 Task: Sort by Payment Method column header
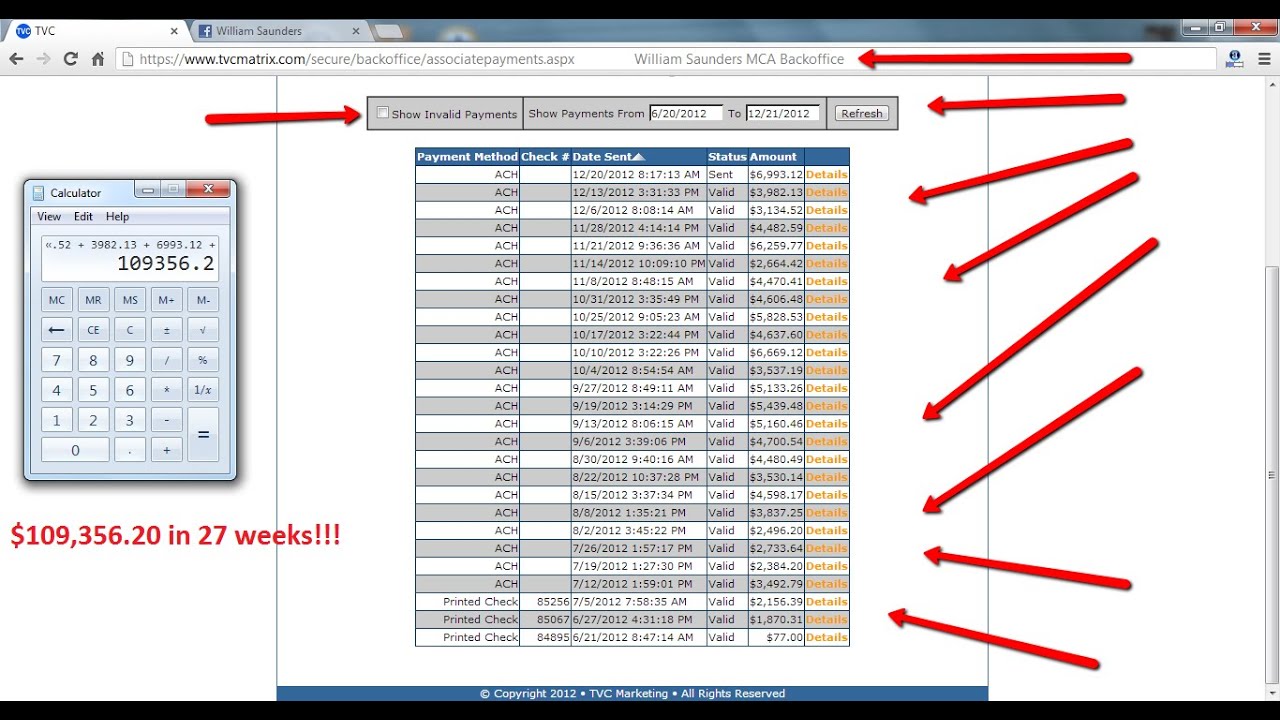click(467, 157)
